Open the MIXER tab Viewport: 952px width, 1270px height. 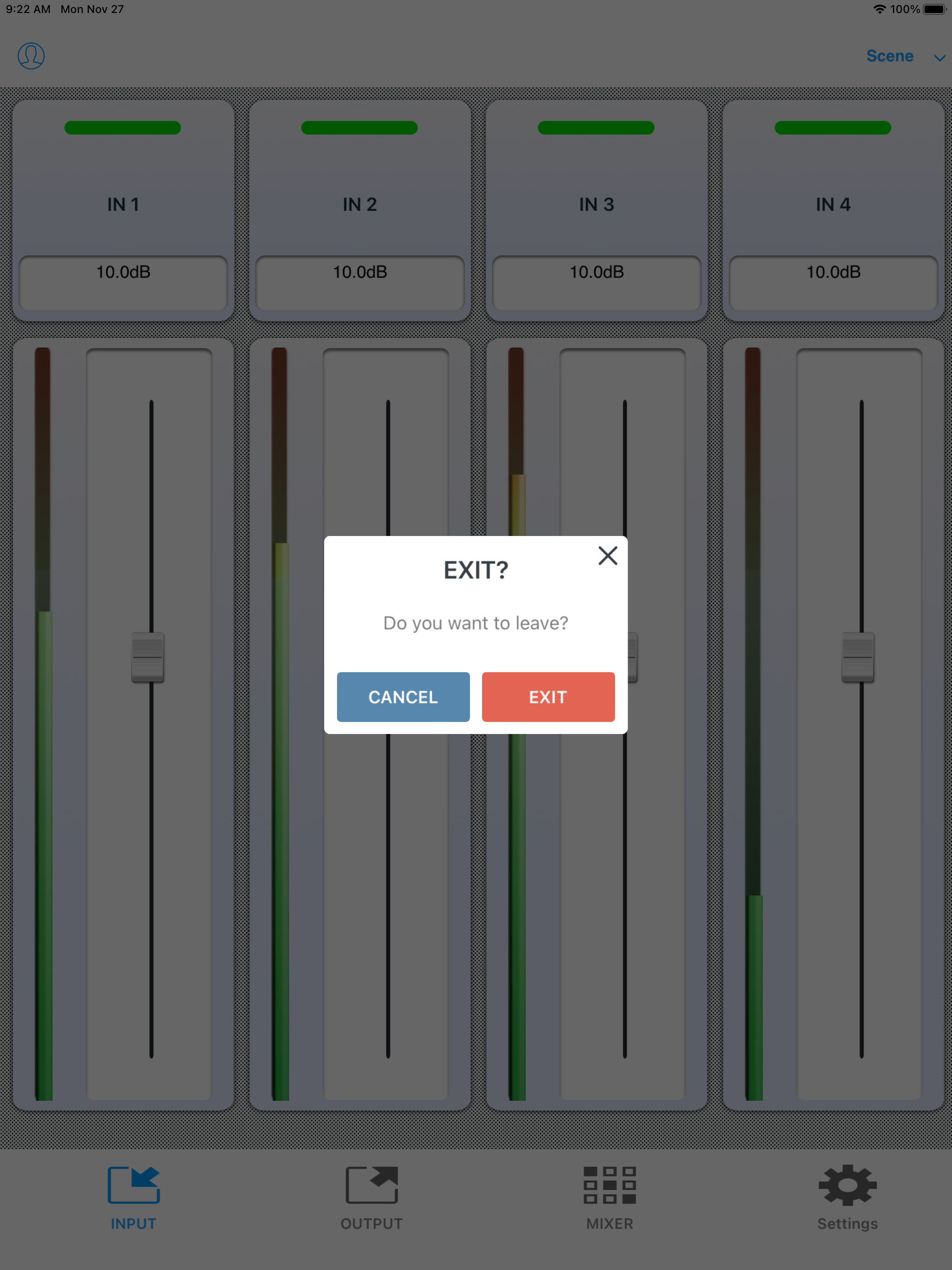point(610,1198)
